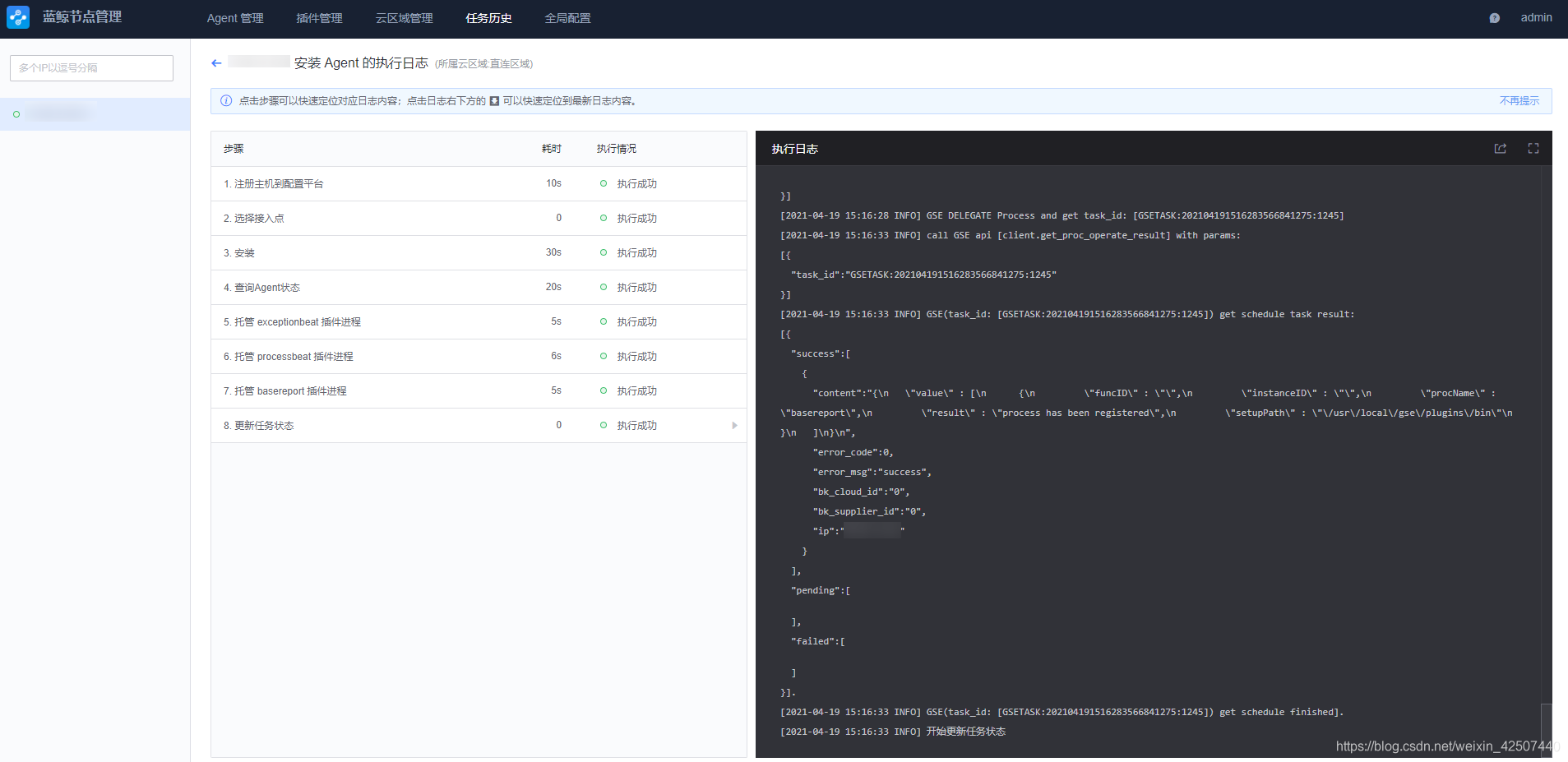This screenshot has height=762, width=1568.
Task: Open the admin user menu
Action: tap(1536, 18)
